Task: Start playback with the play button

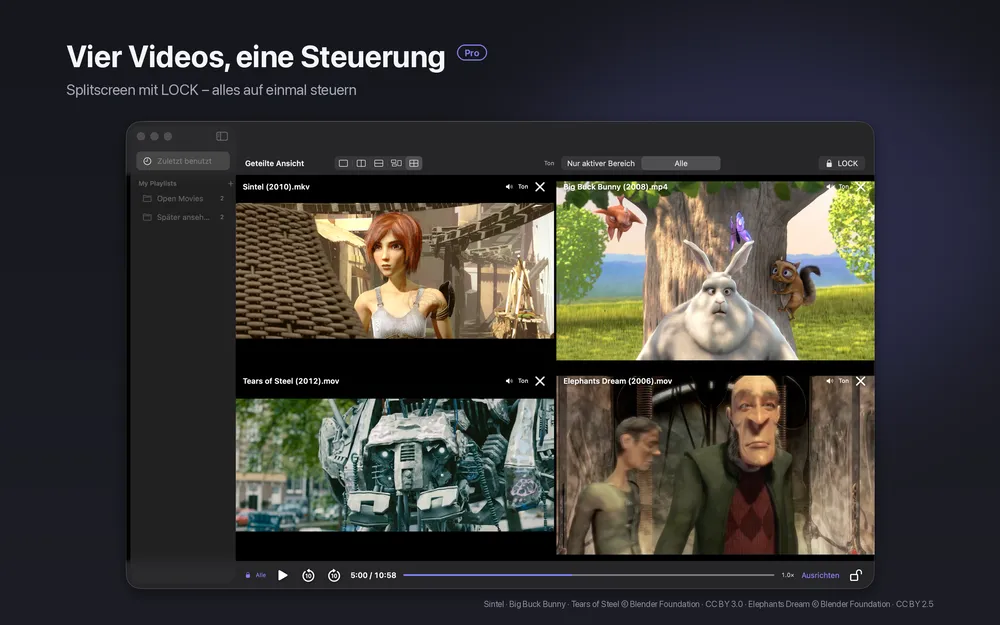Action: pos(283,575)
